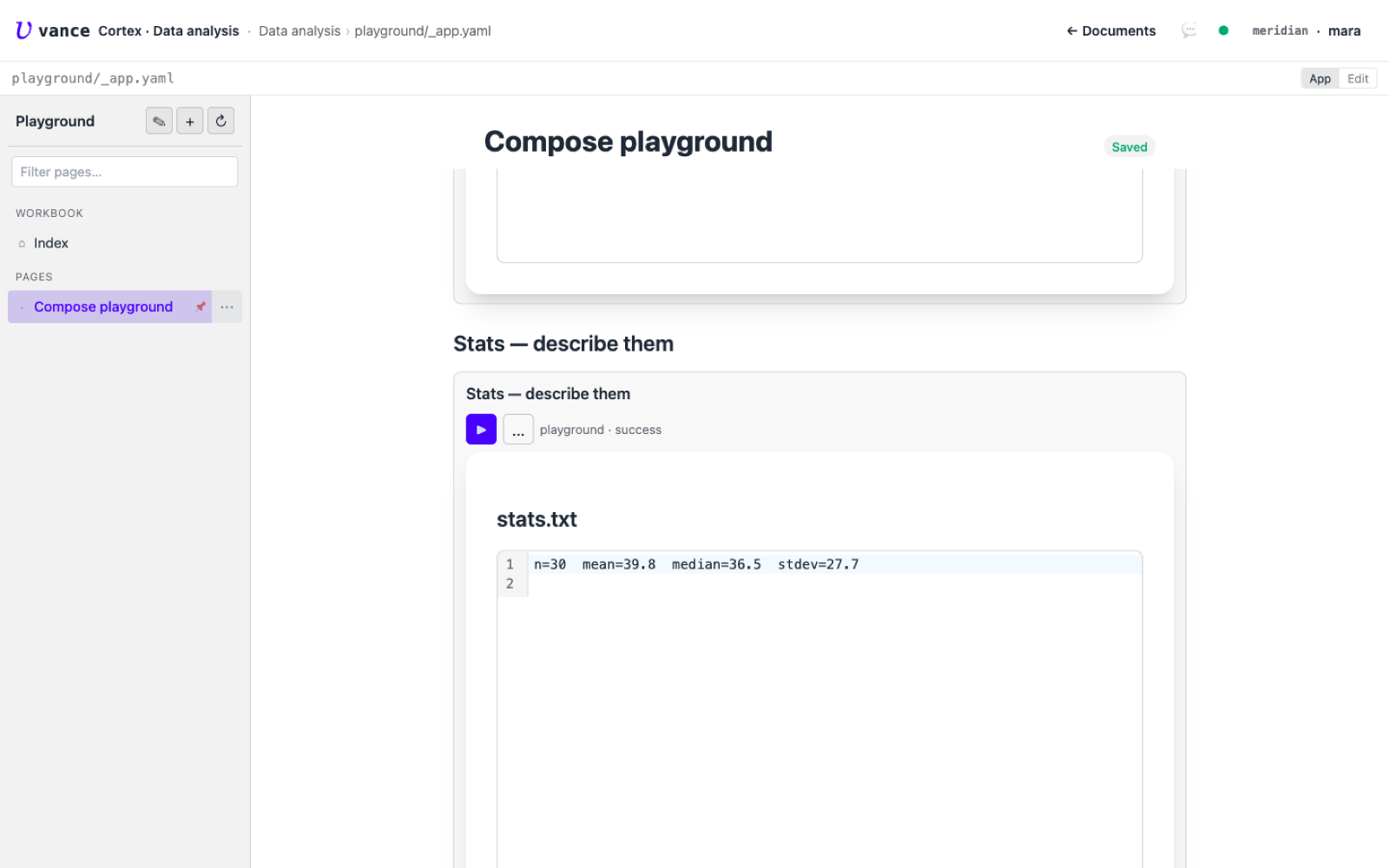Screen dimensions: 1389x868
Task: Click the Playground sidebar title
Action: pos(55,121)
